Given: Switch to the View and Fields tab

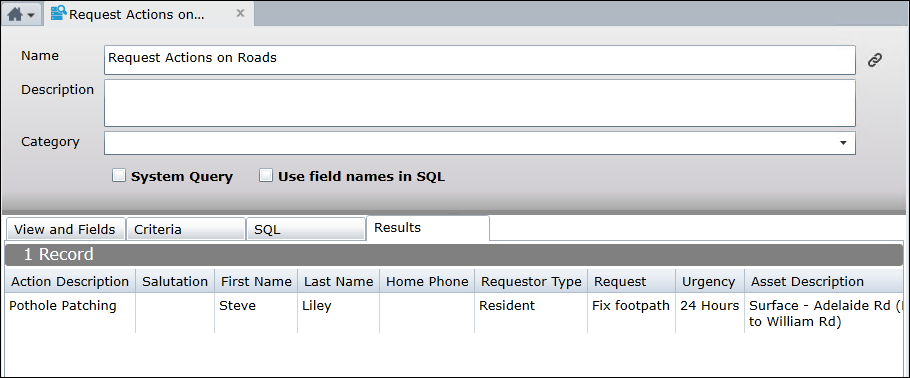Looking at the screenshot, I should (65, 229).
